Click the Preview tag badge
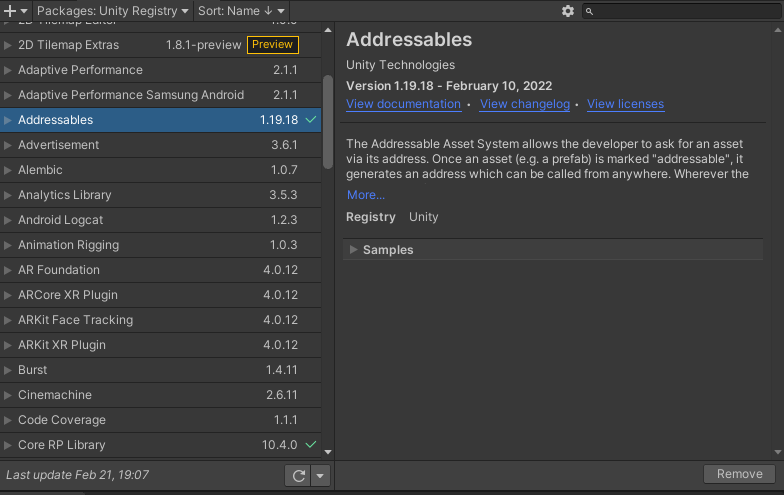 pos(272,44)
